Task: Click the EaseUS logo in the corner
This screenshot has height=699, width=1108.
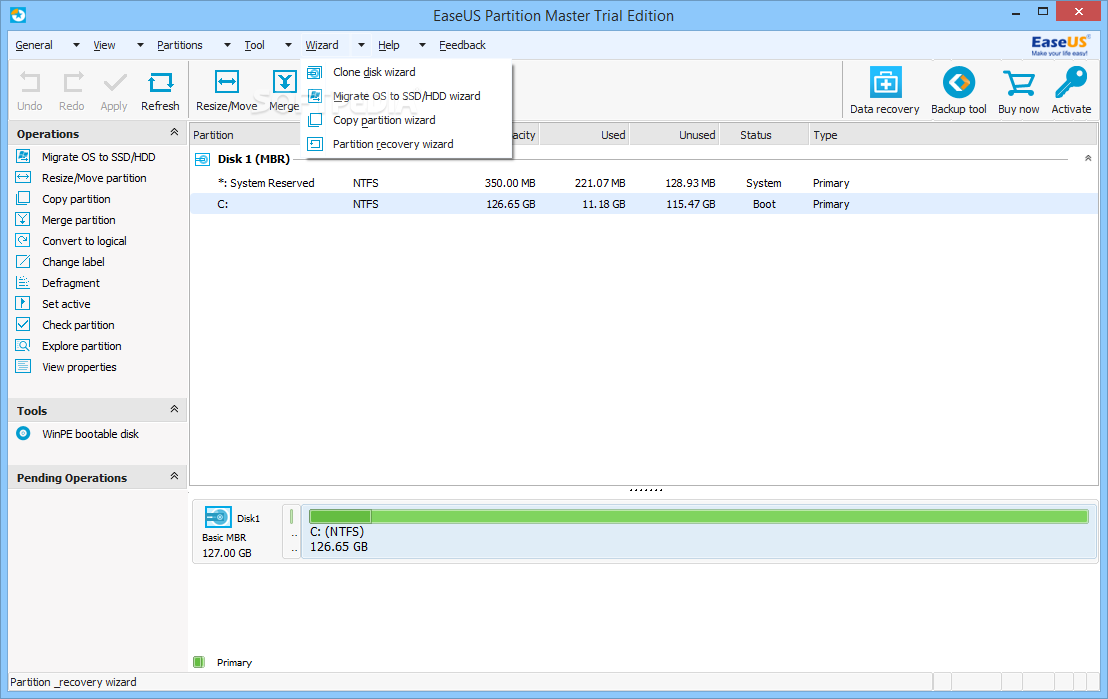Action: [1059, 45]
